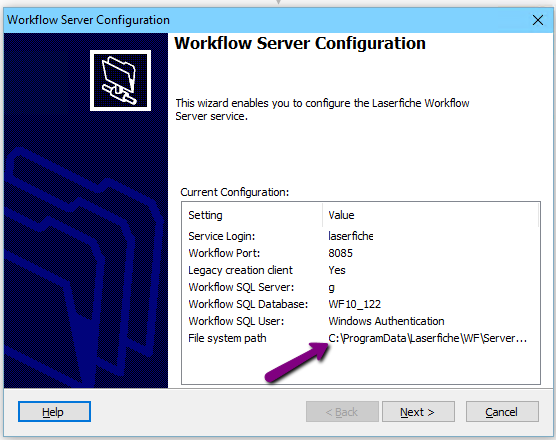Click the network folder wizard icon
The image size is (556, 440).
[x=120, y=80]
